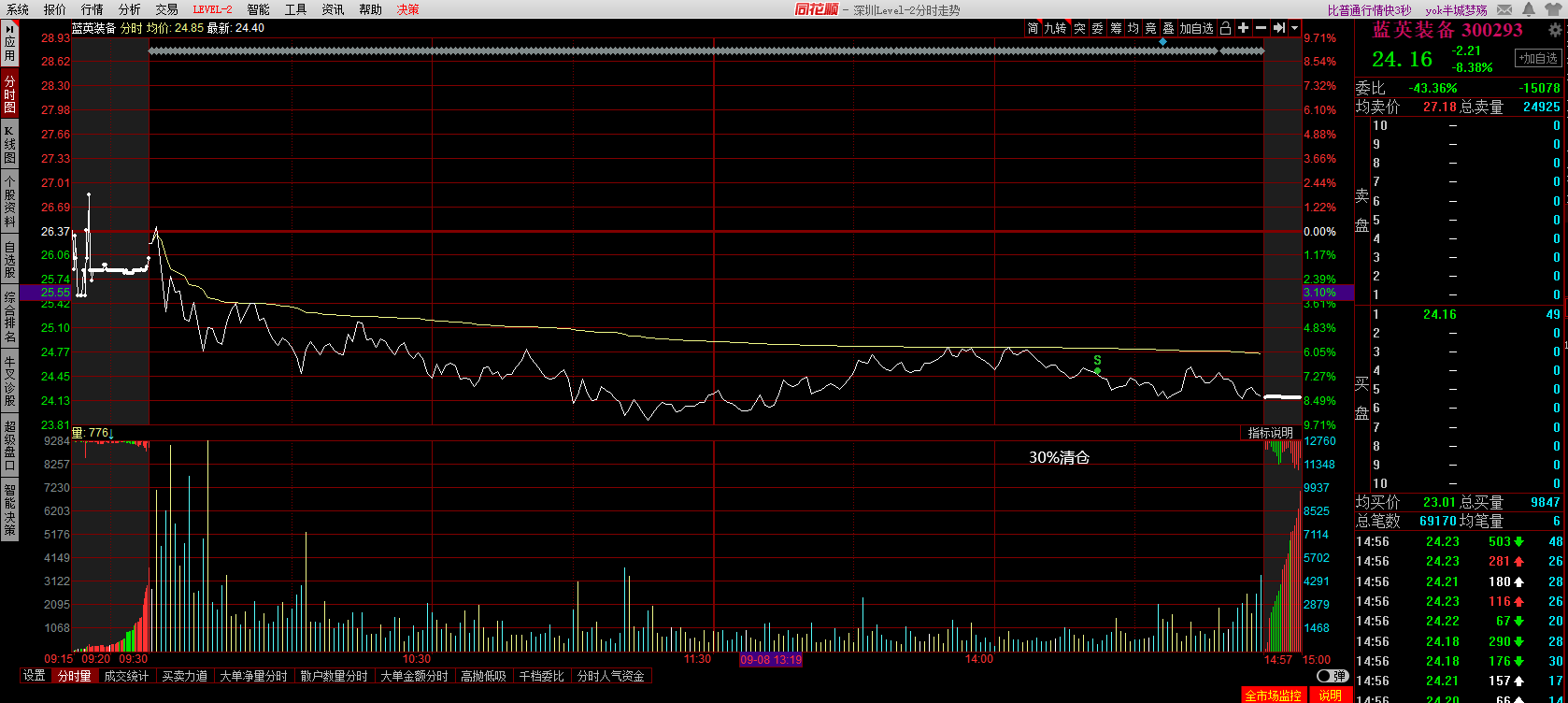1568x703 pixels.
Task: Open the 超级盘口 sidebar tab
Action: pyautogui.click(x=9, y=444)
